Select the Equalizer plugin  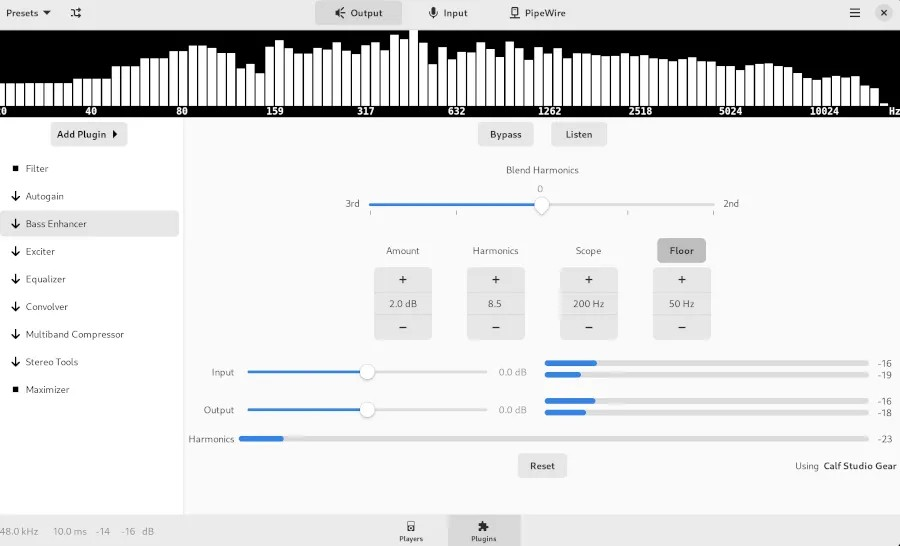click(90, 279)
